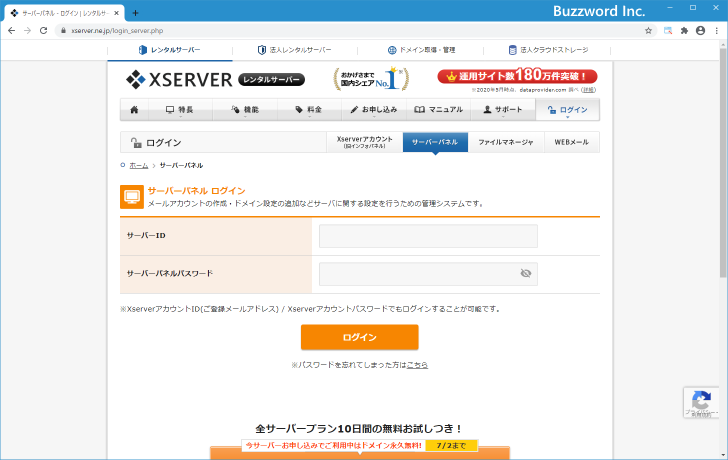Switch to Xserverアカウント login tab

pyautogui.click(x=364, y=142)
